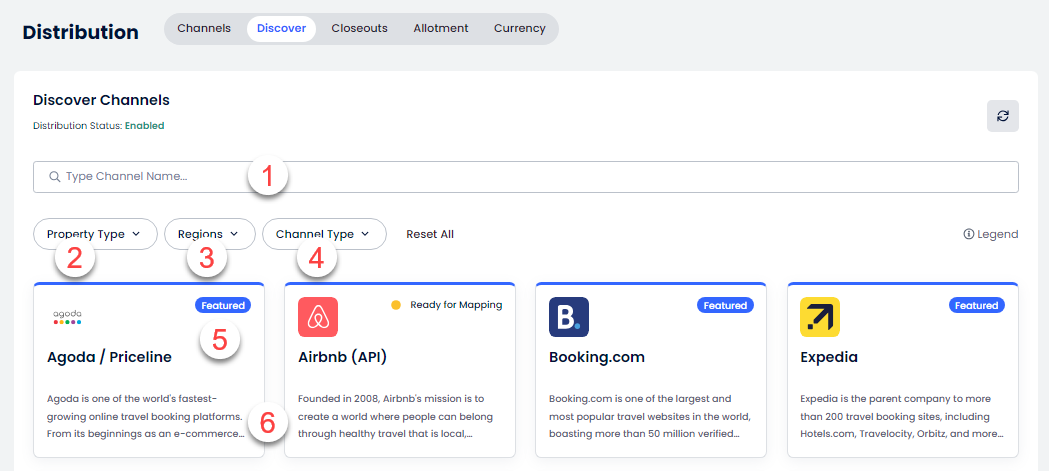1049x471 pixels.
Task: Click the yellow Ready for Mapping dot
Action: 396,305
